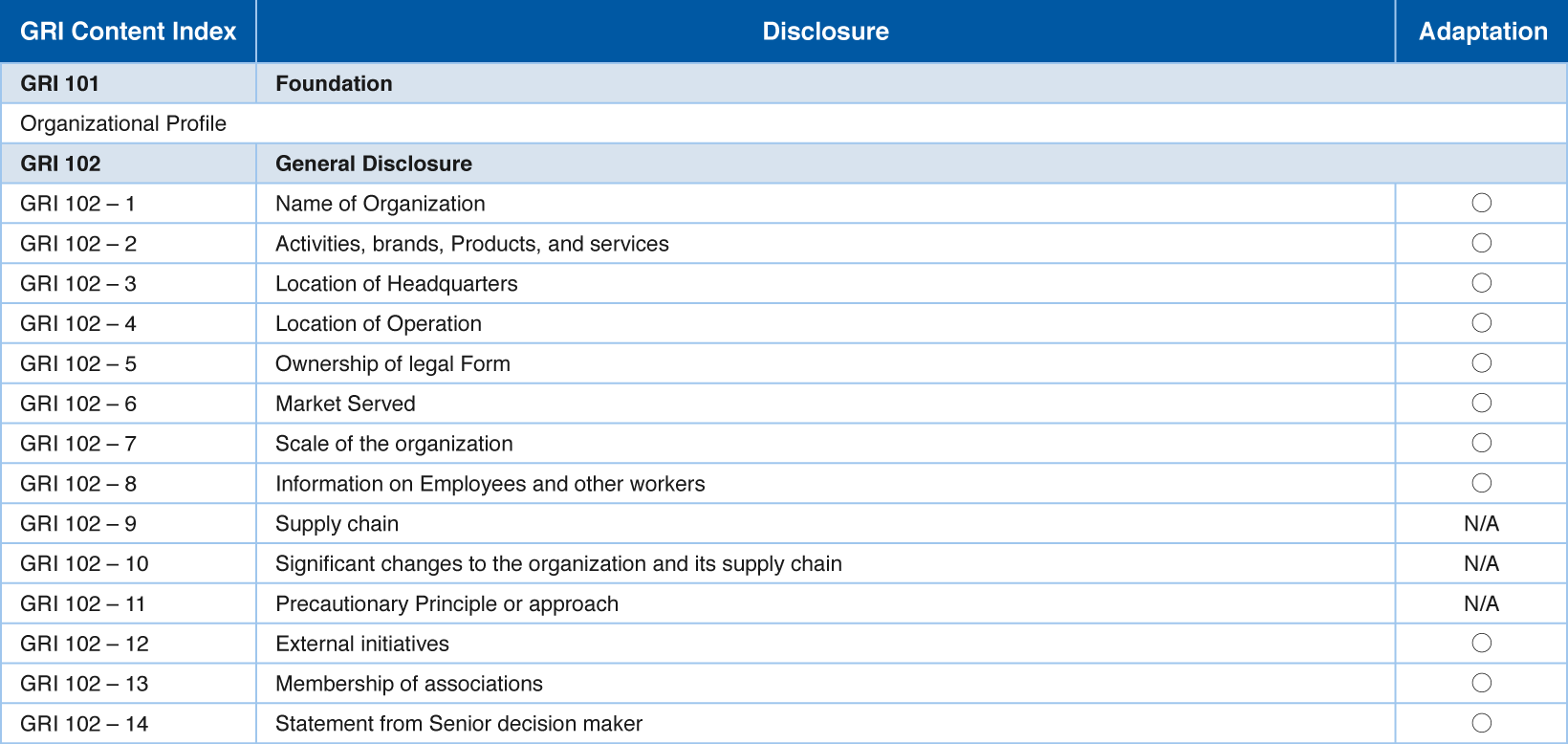Image resolution: width=1568 pixels, height=744 pixels.
Task: Click the circle for Scale of the organization
Action: tap(1482, 443)
